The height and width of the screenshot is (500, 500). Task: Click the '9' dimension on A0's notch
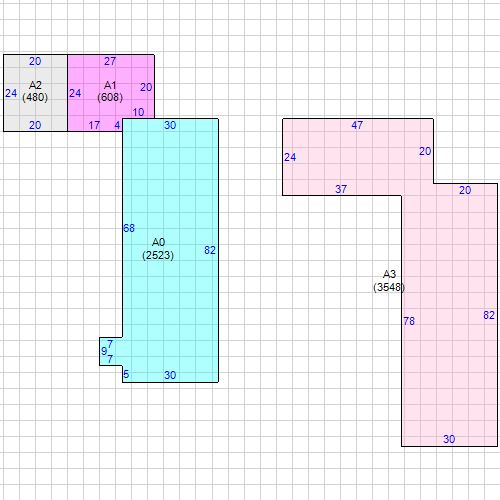[x=104, y=351]
